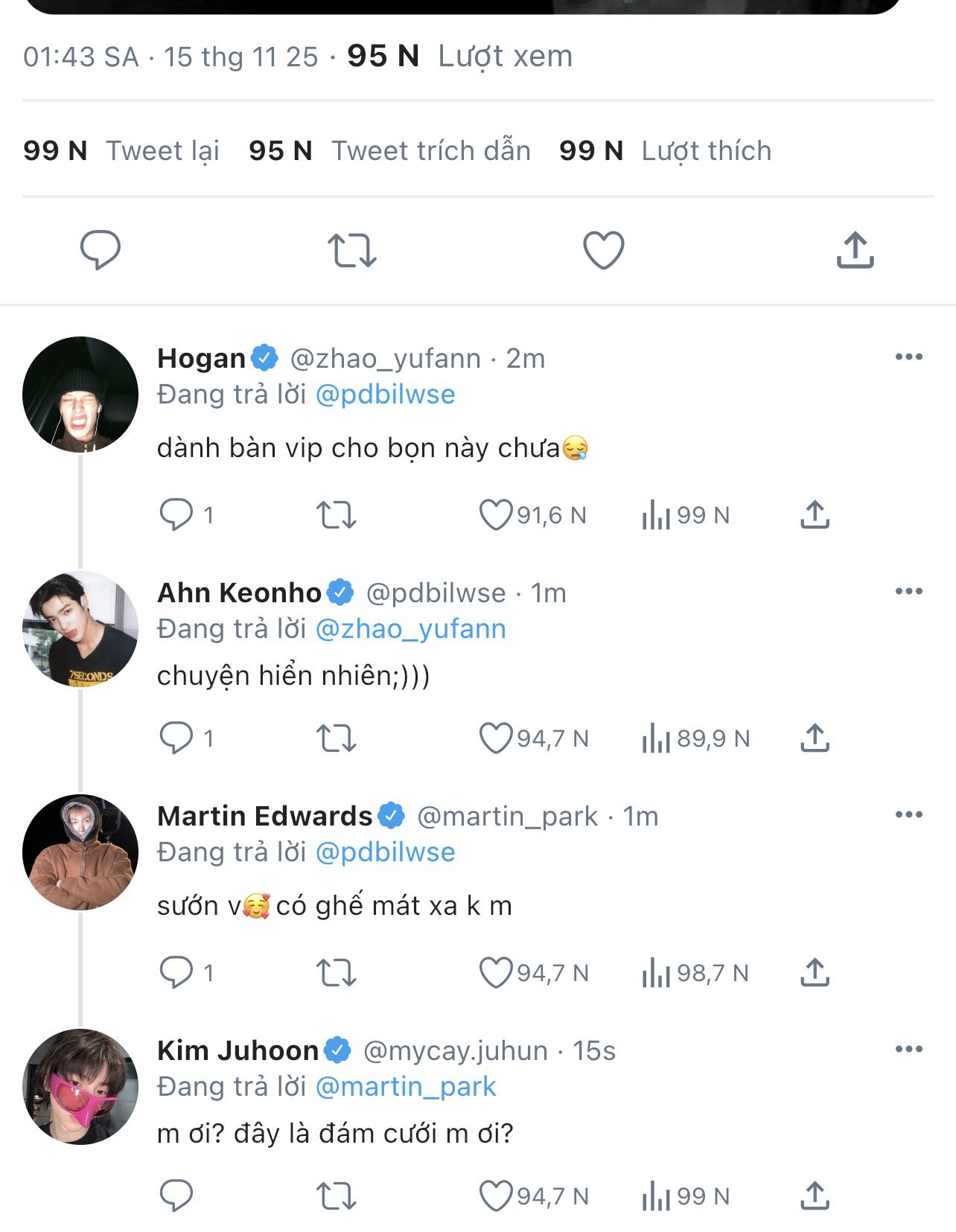This screenshot has height=1232, width=956.
Task: Retweet Ahn Keonho's reply
Action: (x=336, y=738)
